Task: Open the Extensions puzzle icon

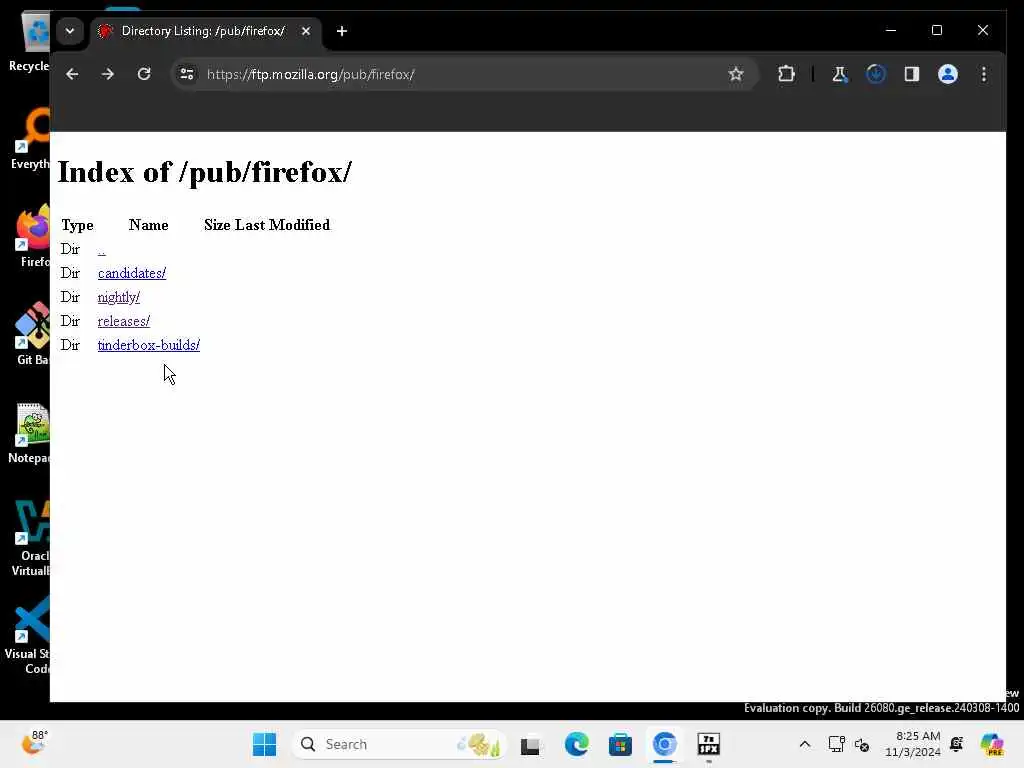Action: click(786, 74)
